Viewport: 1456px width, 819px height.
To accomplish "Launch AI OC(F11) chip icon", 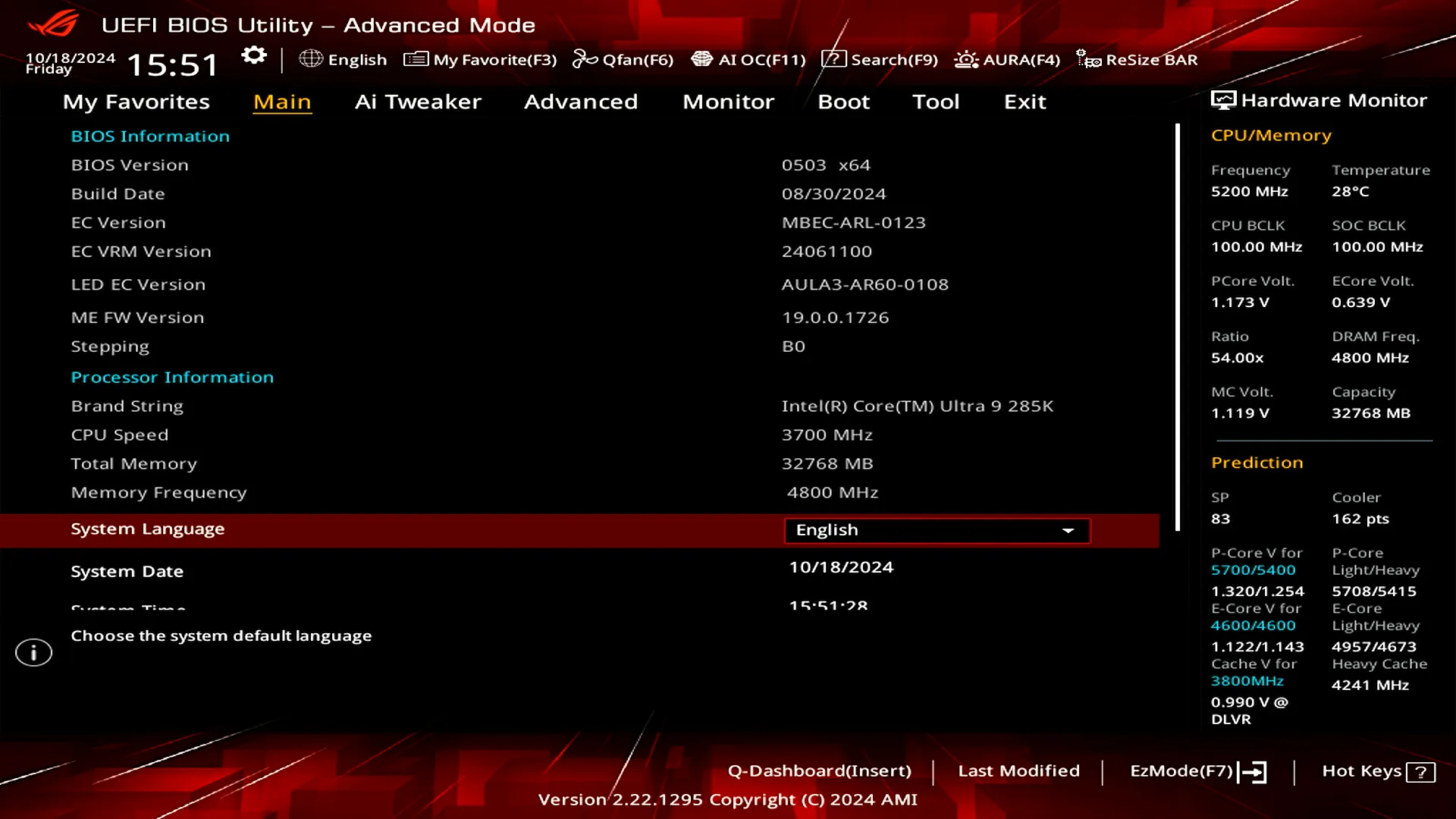I will tap(702, 59).
